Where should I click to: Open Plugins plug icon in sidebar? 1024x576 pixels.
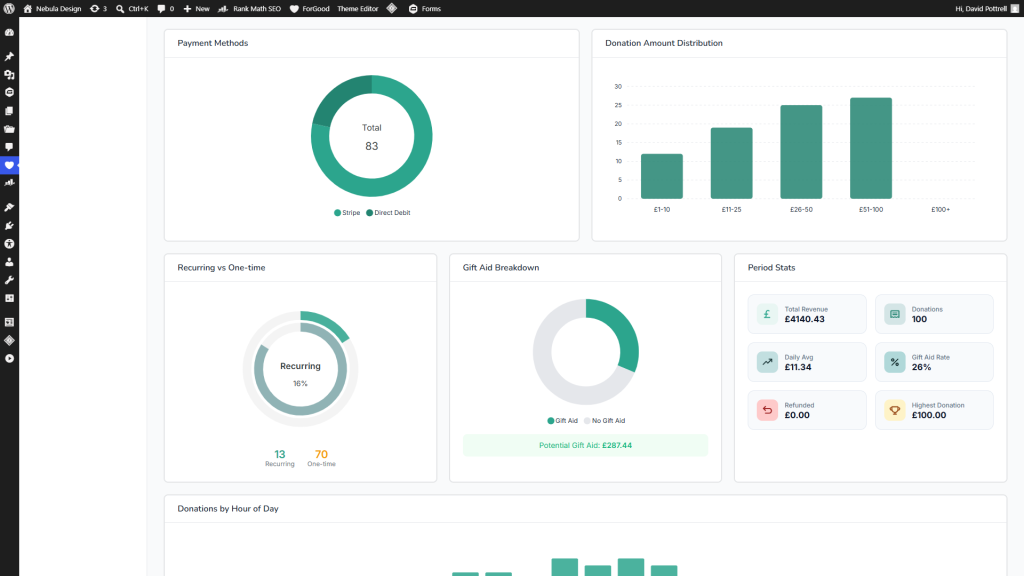point(9,225)
